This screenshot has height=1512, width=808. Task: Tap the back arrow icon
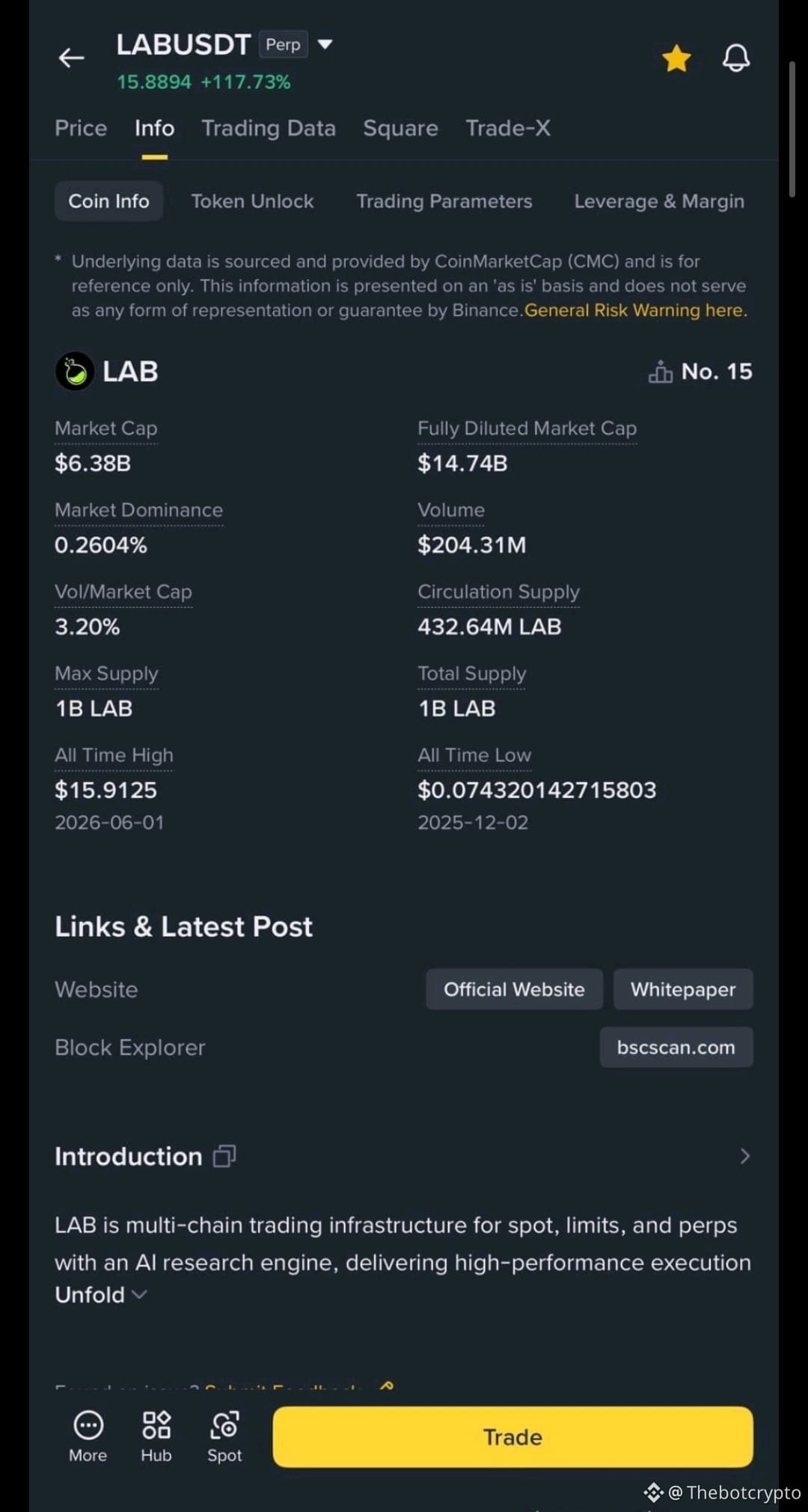tap(71, 58)
